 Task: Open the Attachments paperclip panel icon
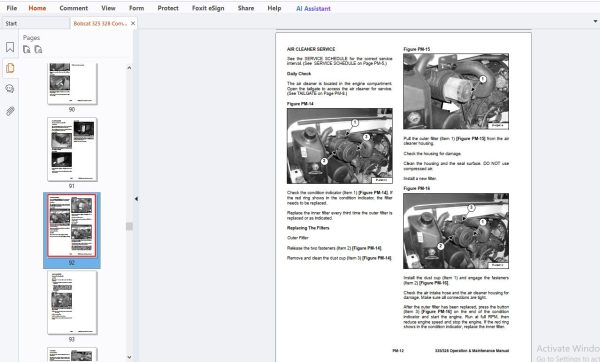(10, 111)
